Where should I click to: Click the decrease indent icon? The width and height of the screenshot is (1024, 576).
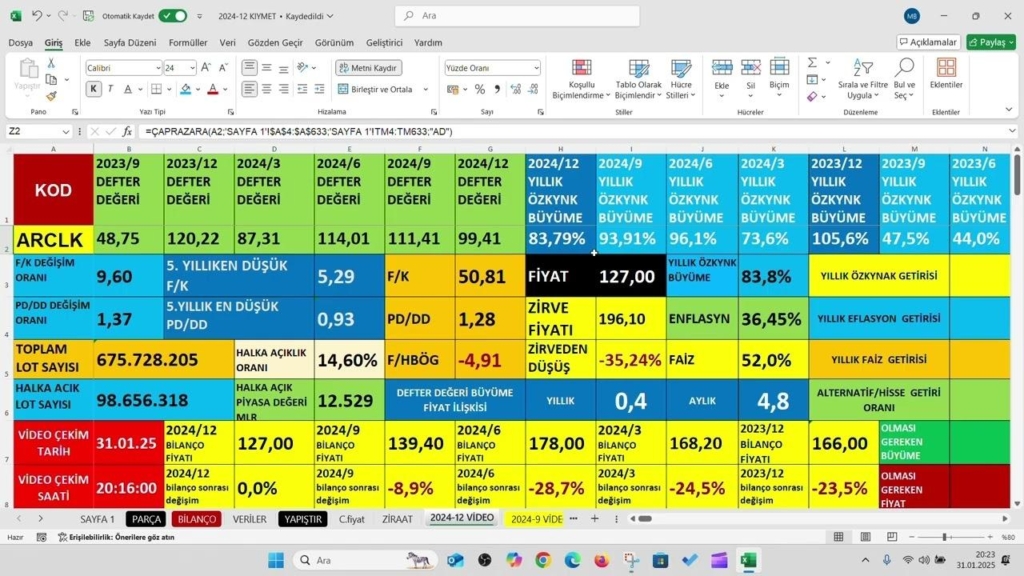click(302, 89)
